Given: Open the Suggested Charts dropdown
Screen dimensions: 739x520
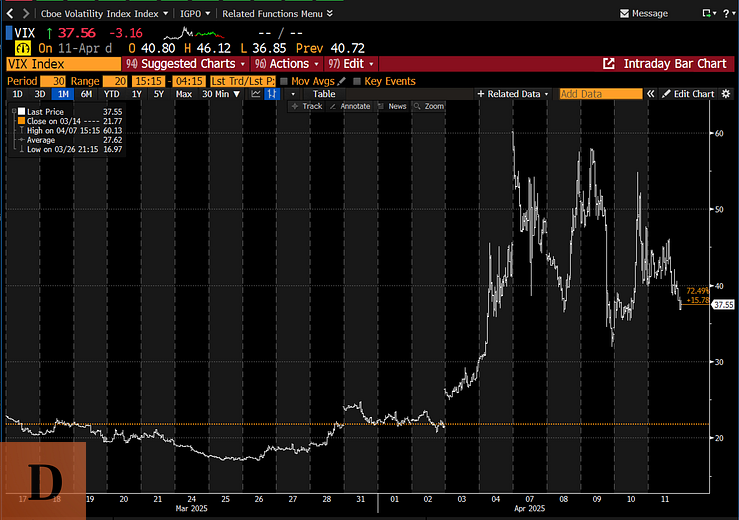Looking at the screenshot, I should tap(186, 64).
